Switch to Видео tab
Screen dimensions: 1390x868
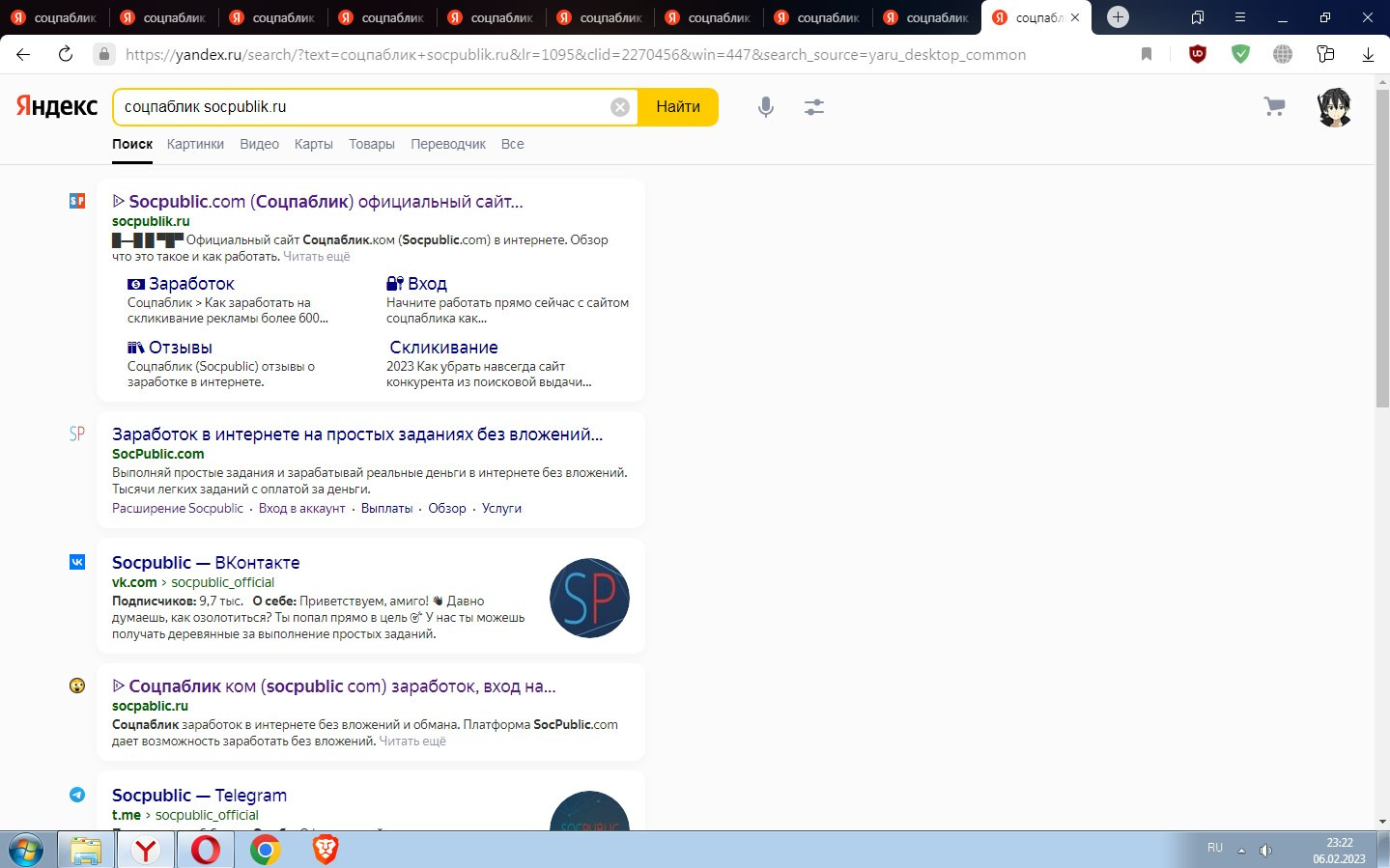[x=259, y=144]
